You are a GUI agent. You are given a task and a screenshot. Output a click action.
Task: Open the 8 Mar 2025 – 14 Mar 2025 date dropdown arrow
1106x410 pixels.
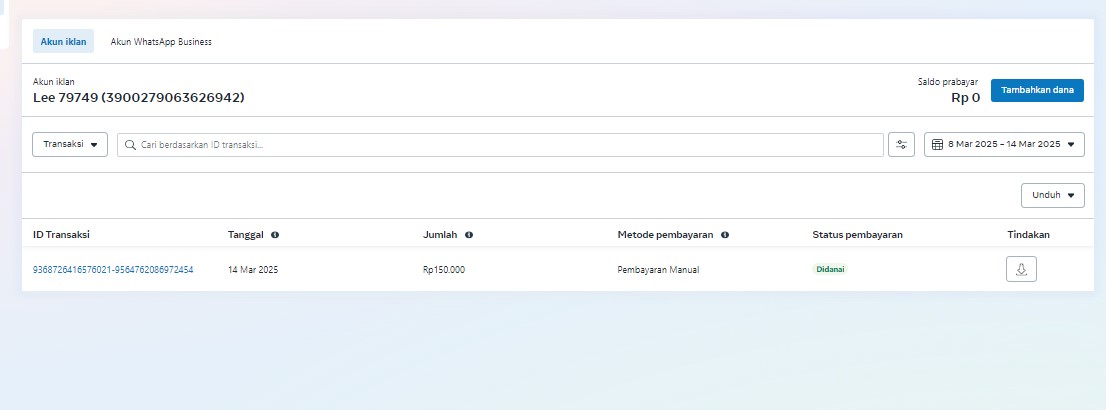[x=1072, y=145]
